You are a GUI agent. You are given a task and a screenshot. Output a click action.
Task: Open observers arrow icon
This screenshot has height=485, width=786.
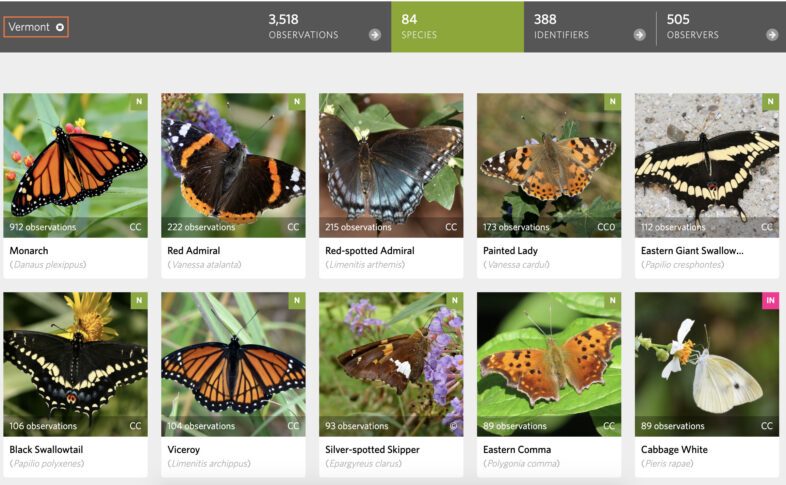(772, 35)
